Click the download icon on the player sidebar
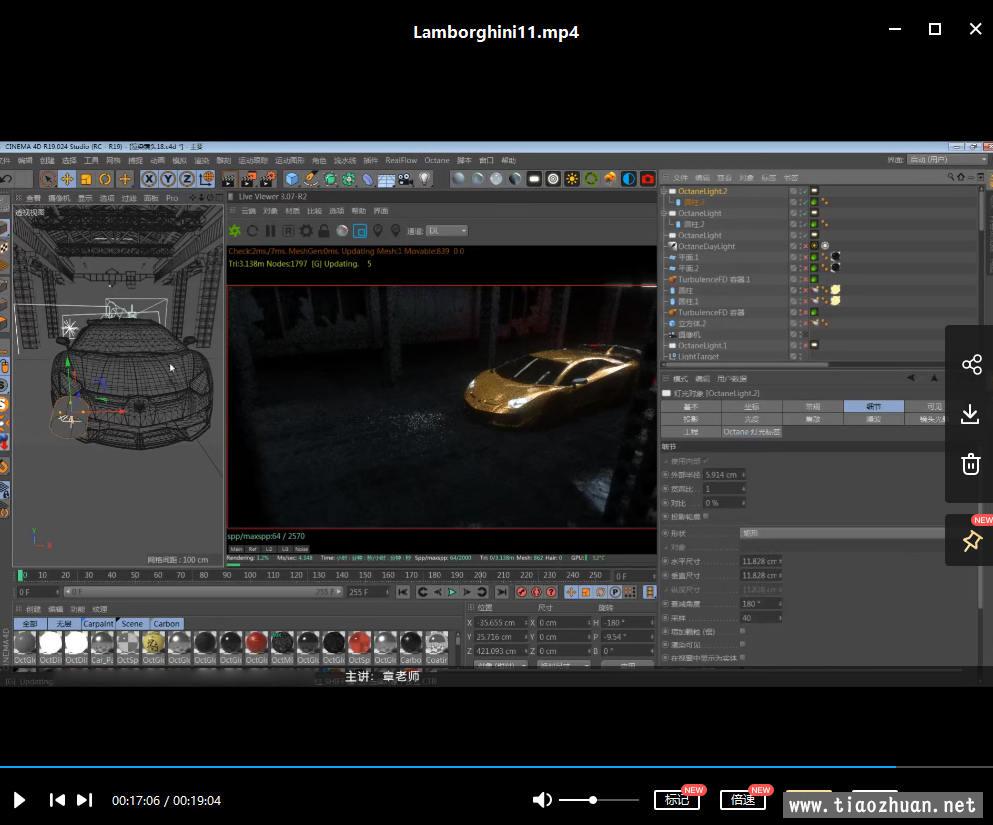Viewport: 993px width, 825px height. 970,414
